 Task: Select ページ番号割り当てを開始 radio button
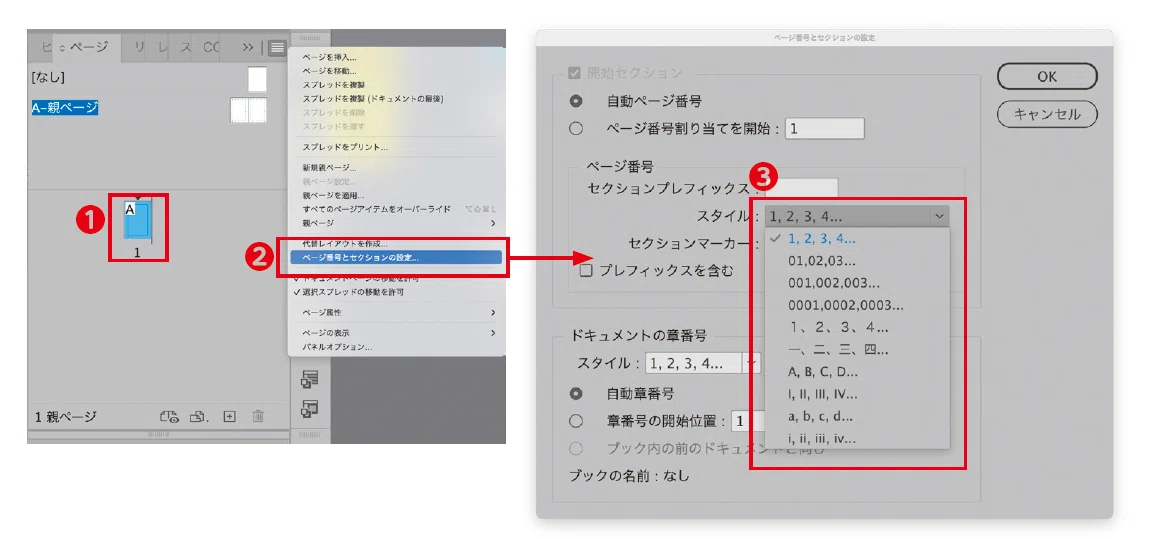[x=576, y=129]
